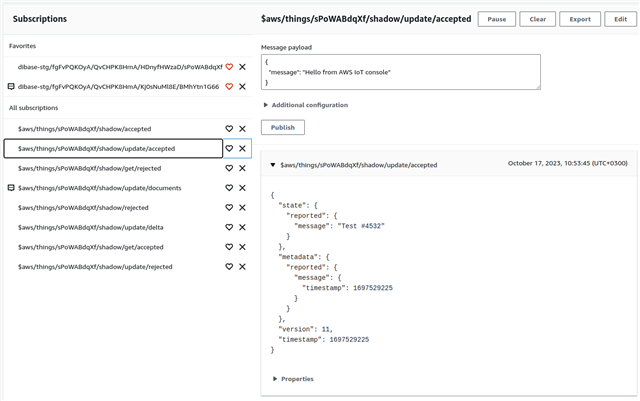Viewport: 640px width, 401px height.
Task: Click the Subscriptions heading
Action: 40,19
